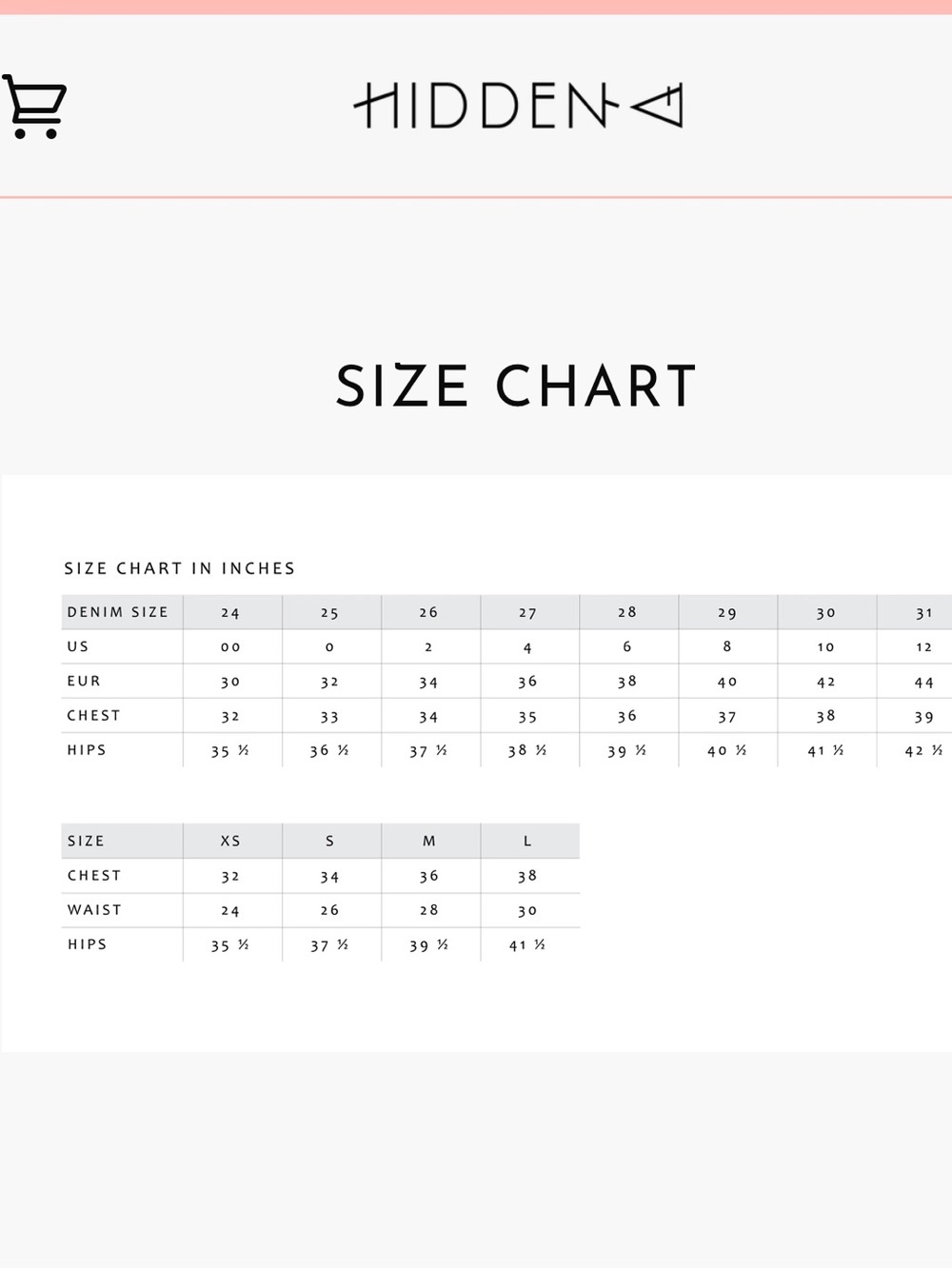The width and height of the screenshot is (952, 1269).
Task: Click the XS size column header
Action: coord(231,841)
